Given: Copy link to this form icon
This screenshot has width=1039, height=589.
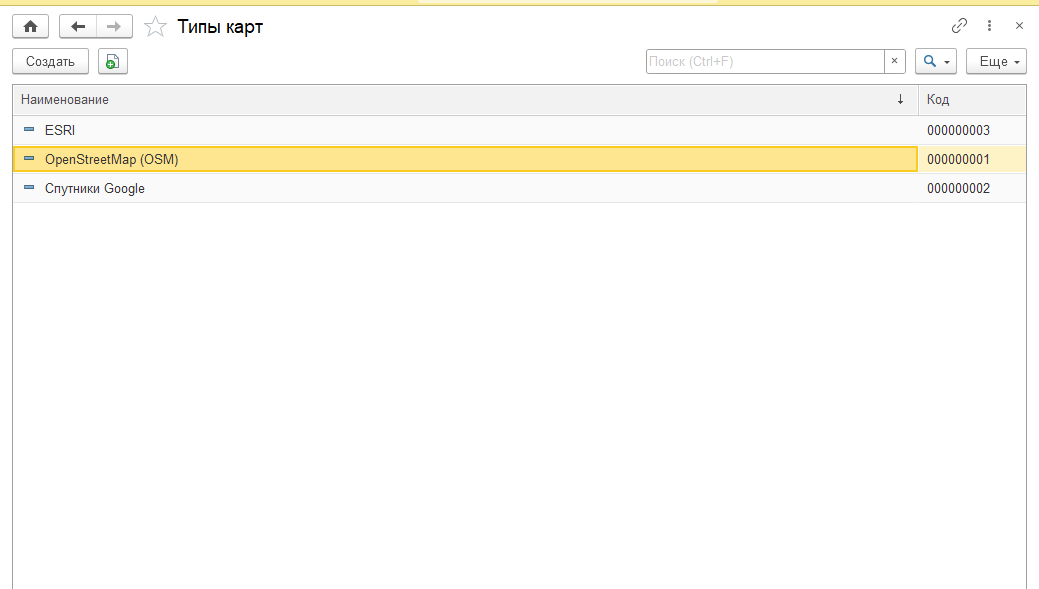Looking at the screenshot, I should 959,26.
